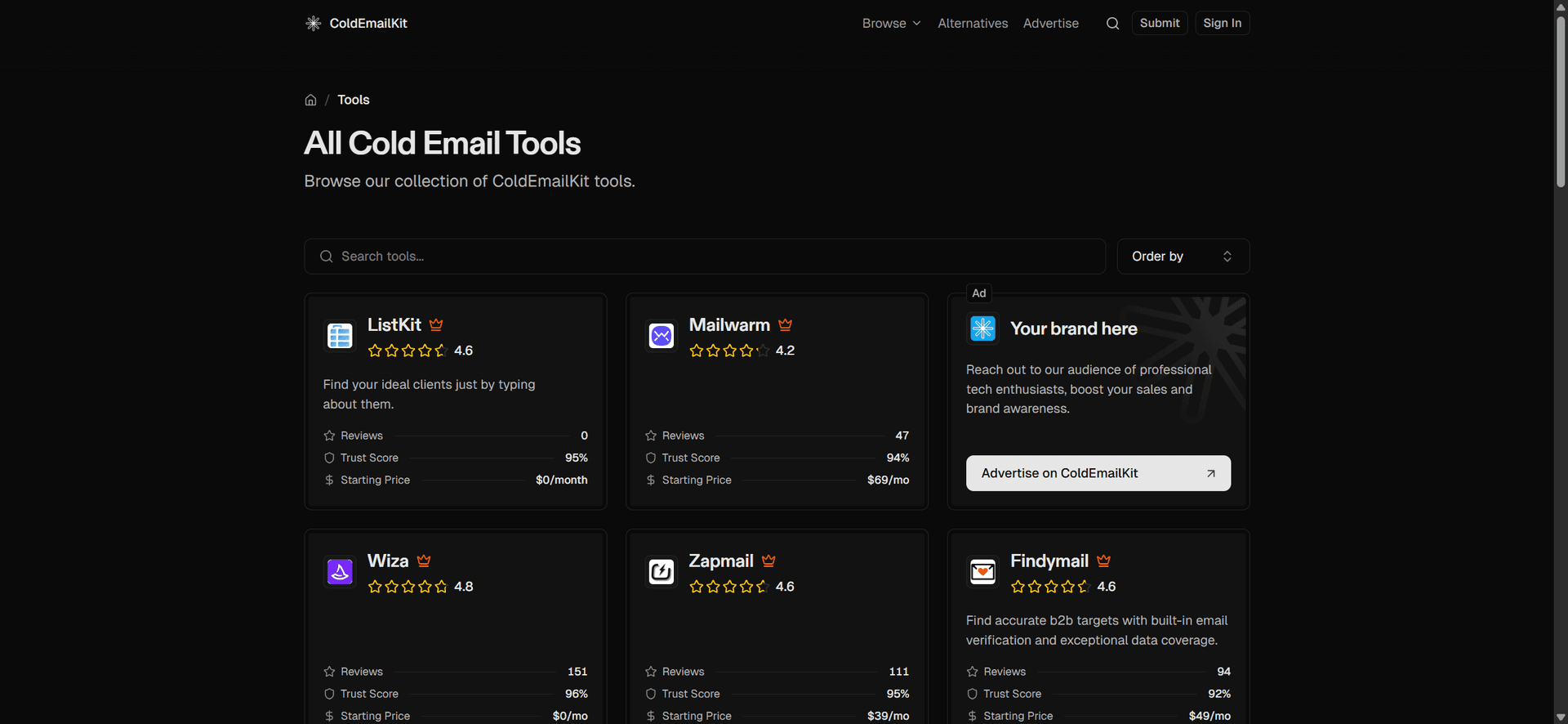The height and width of the screenshot is (724, 1568).
Task: Click the Sign In button
Action: pyautogui.click(x=1222, y=24)
